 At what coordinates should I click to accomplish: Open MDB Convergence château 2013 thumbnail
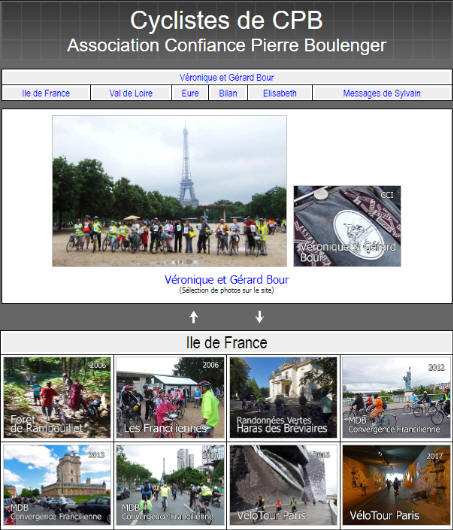(57, 485)
